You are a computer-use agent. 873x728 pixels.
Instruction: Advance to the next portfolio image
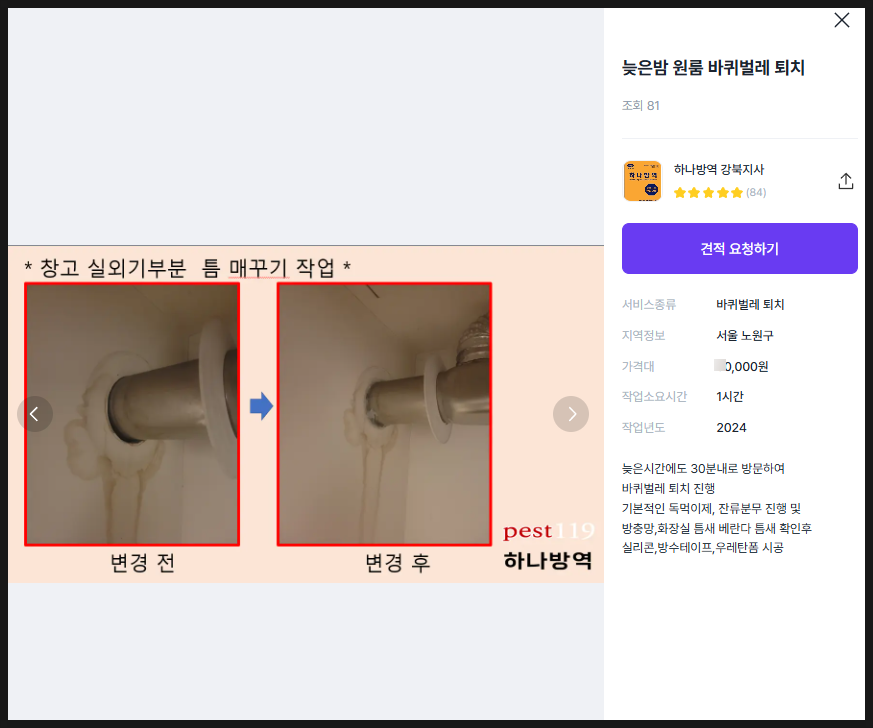[x=571, y=413]
